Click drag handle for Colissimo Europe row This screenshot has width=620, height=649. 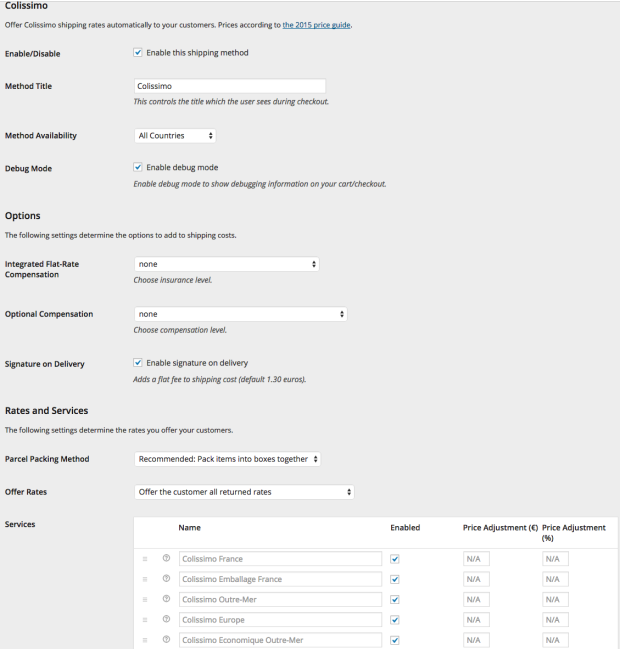[145, 620]
